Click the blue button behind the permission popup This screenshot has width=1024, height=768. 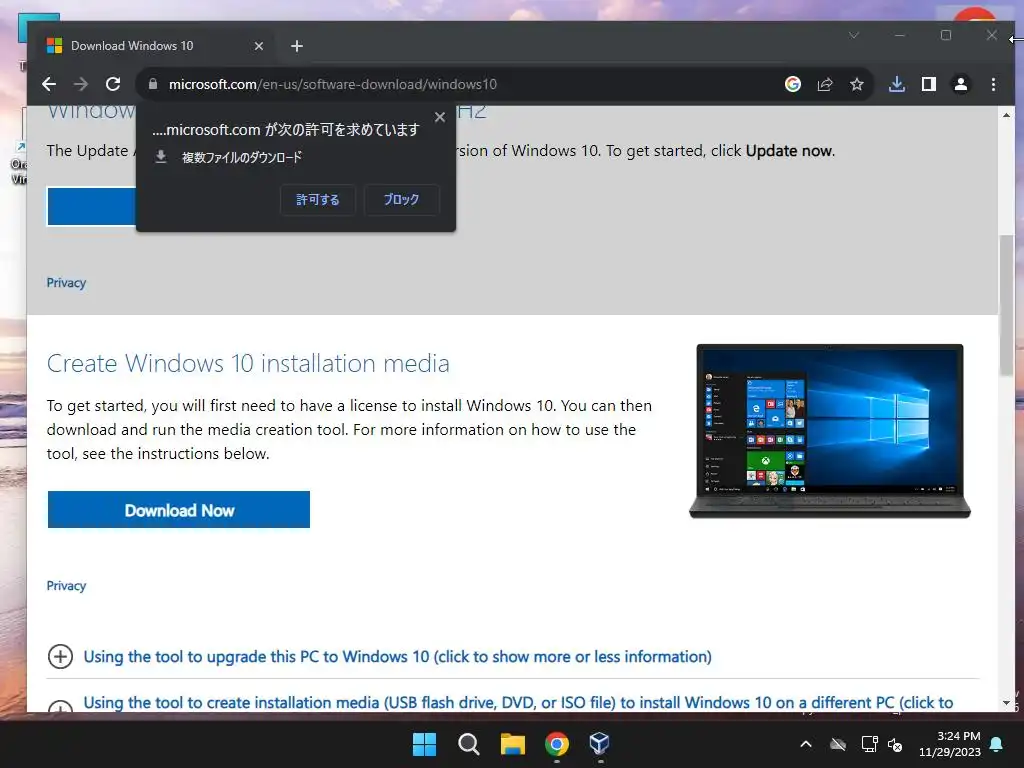[91, 206]
